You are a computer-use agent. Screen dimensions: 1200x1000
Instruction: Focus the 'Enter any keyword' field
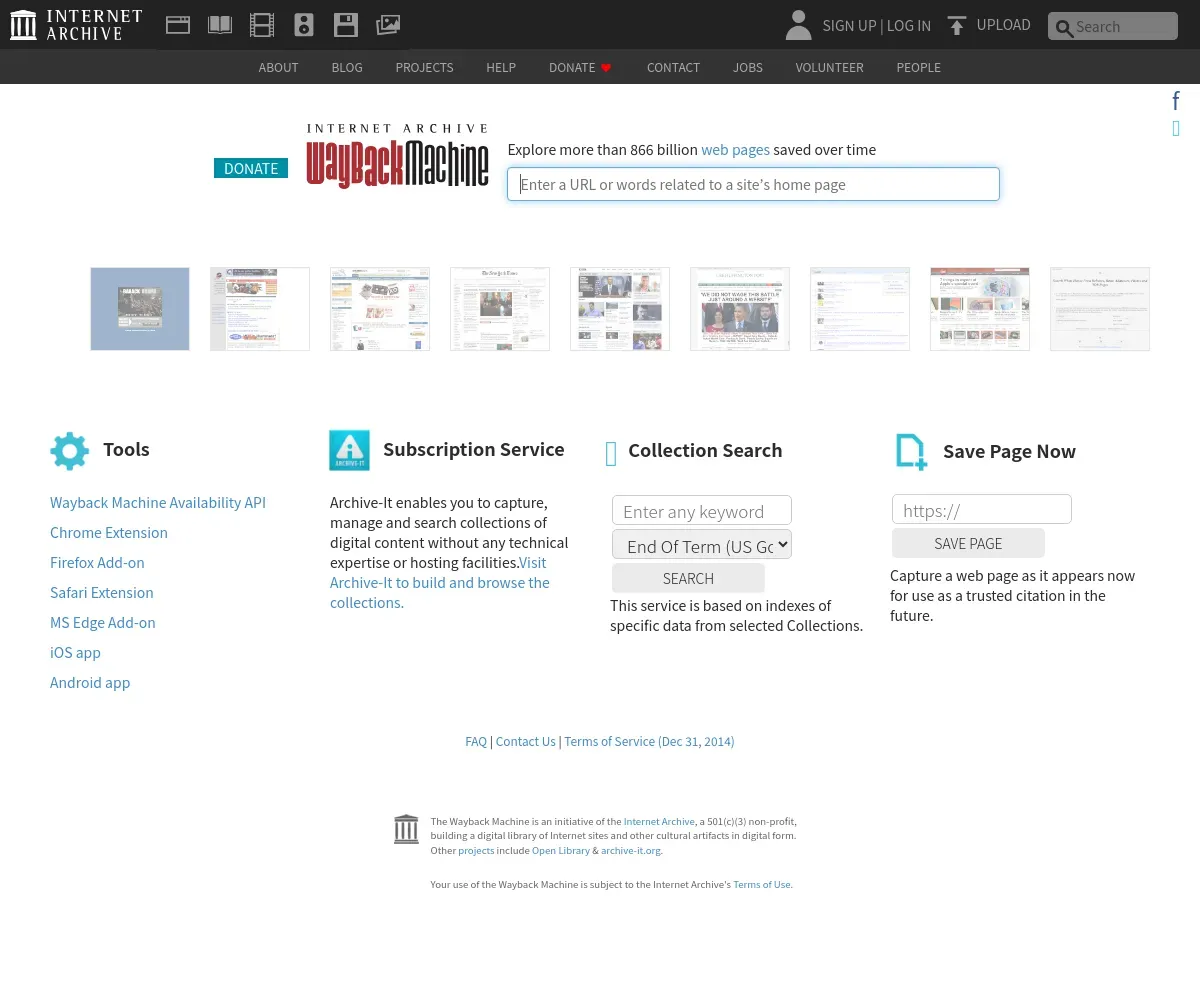tap(702, 511)
